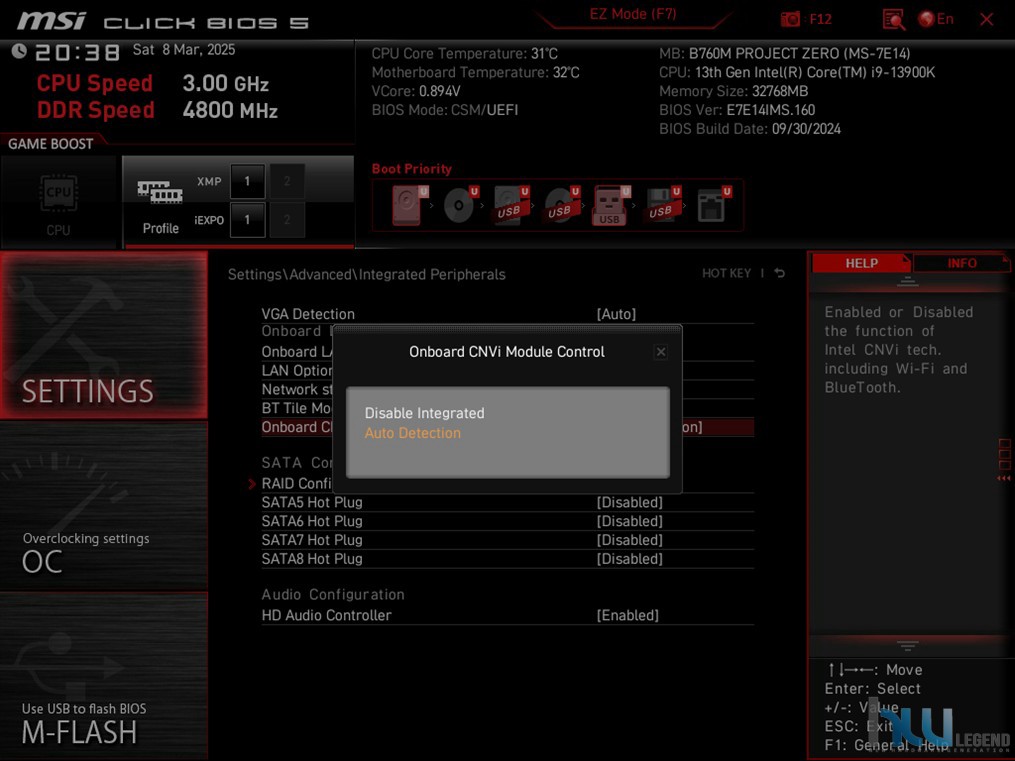The height and width of the screenshot is (761, 1015).
Task: Exit BIOS with the top-right X
Action: click(x=987, y=19)
